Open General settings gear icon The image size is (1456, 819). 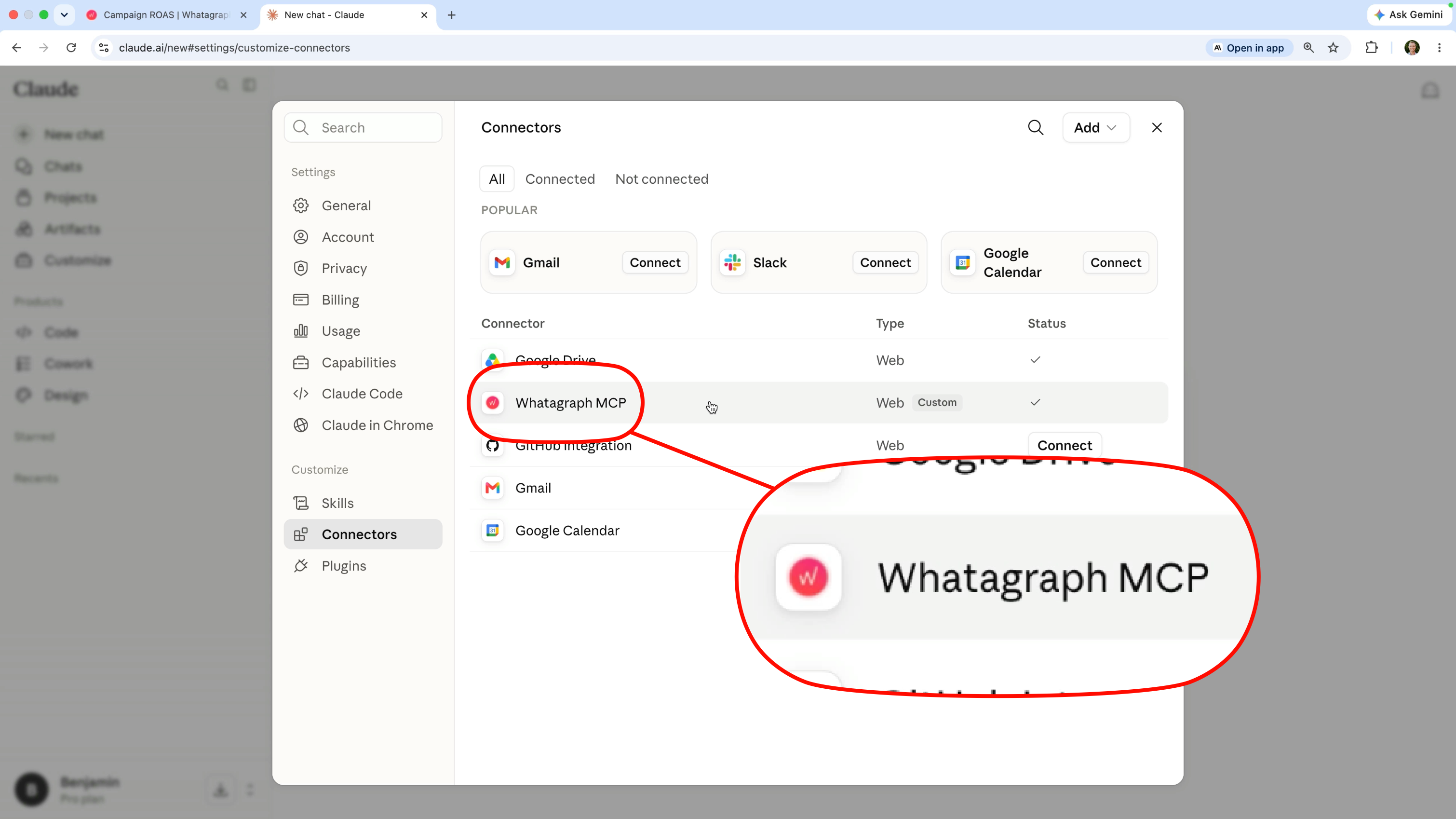(x=301, y=205)
